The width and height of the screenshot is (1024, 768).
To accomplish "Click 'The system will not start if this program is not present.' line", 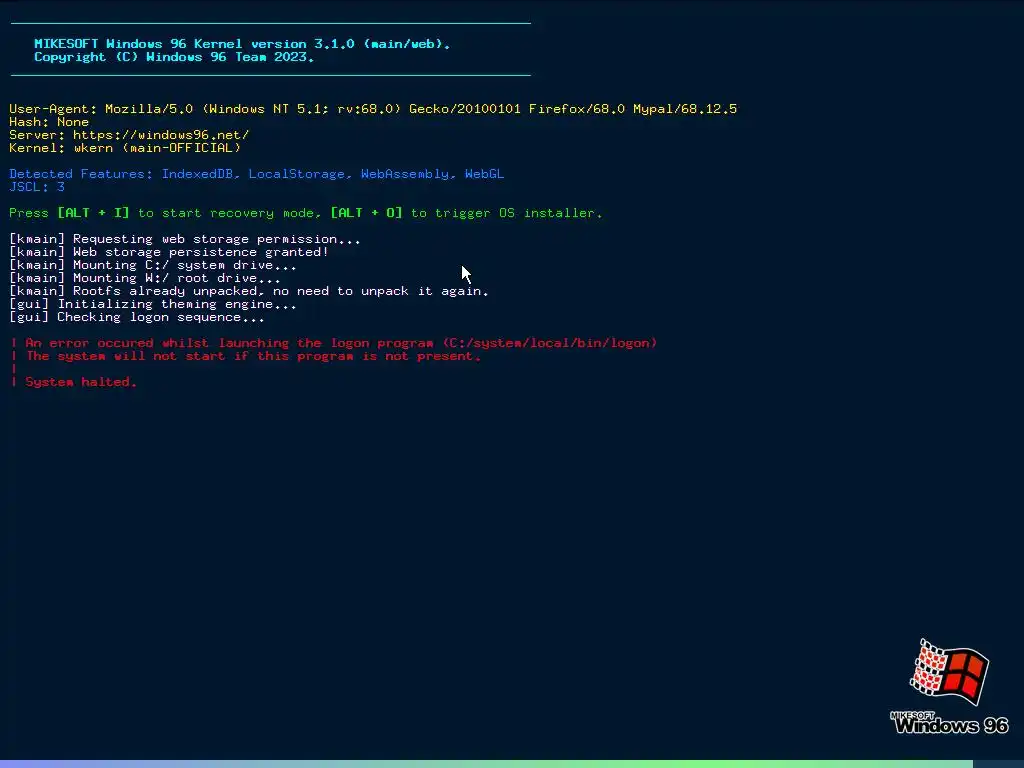I will [246, 356].
